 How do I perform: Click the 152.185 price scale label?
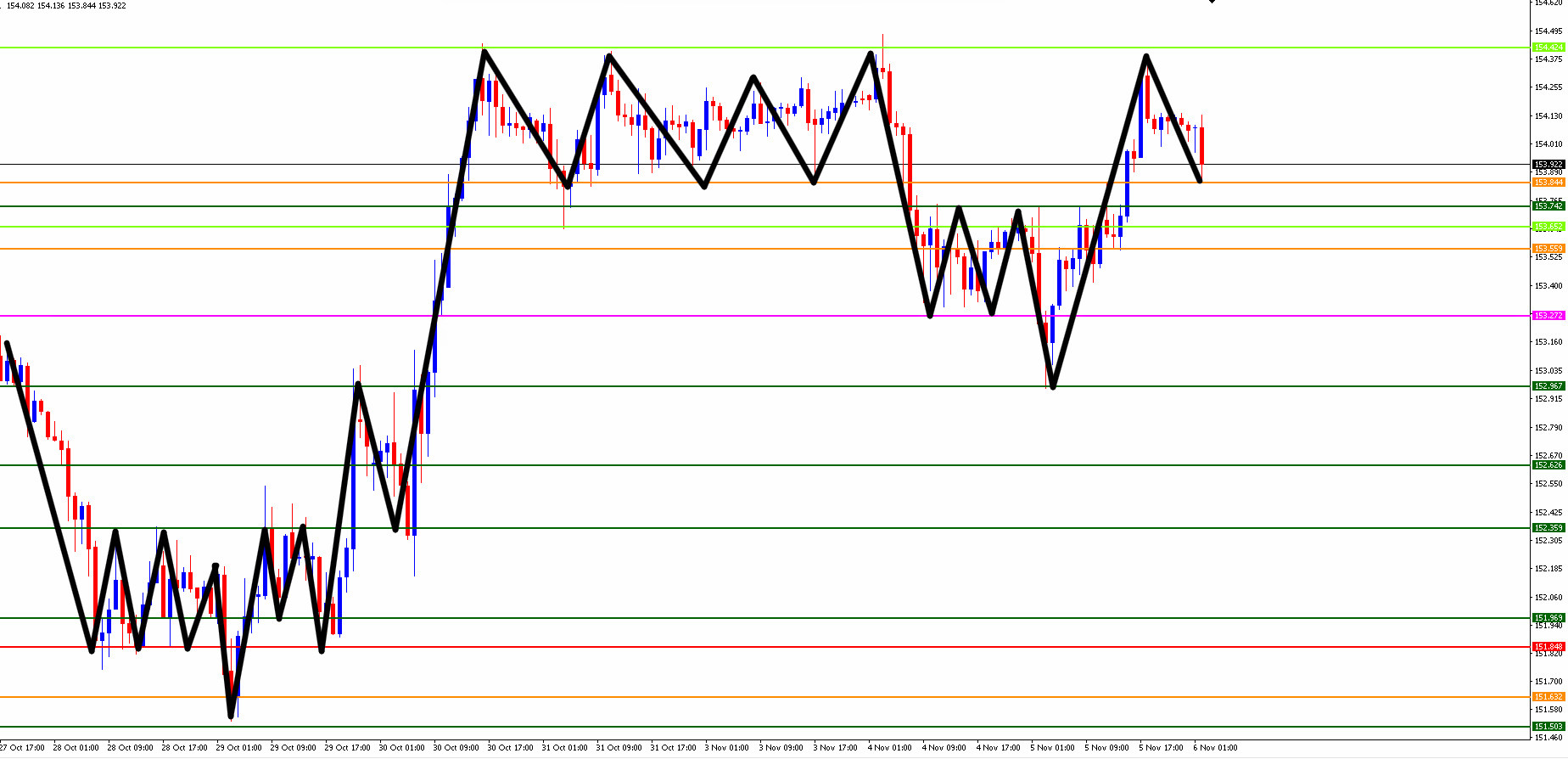(1548, 569)
